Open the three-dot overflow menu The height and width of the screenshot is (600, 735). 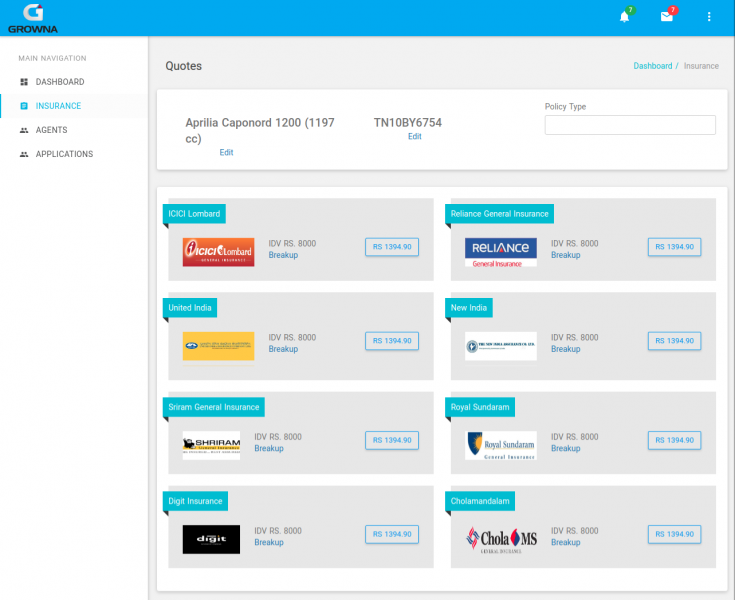tap(709, 17)
